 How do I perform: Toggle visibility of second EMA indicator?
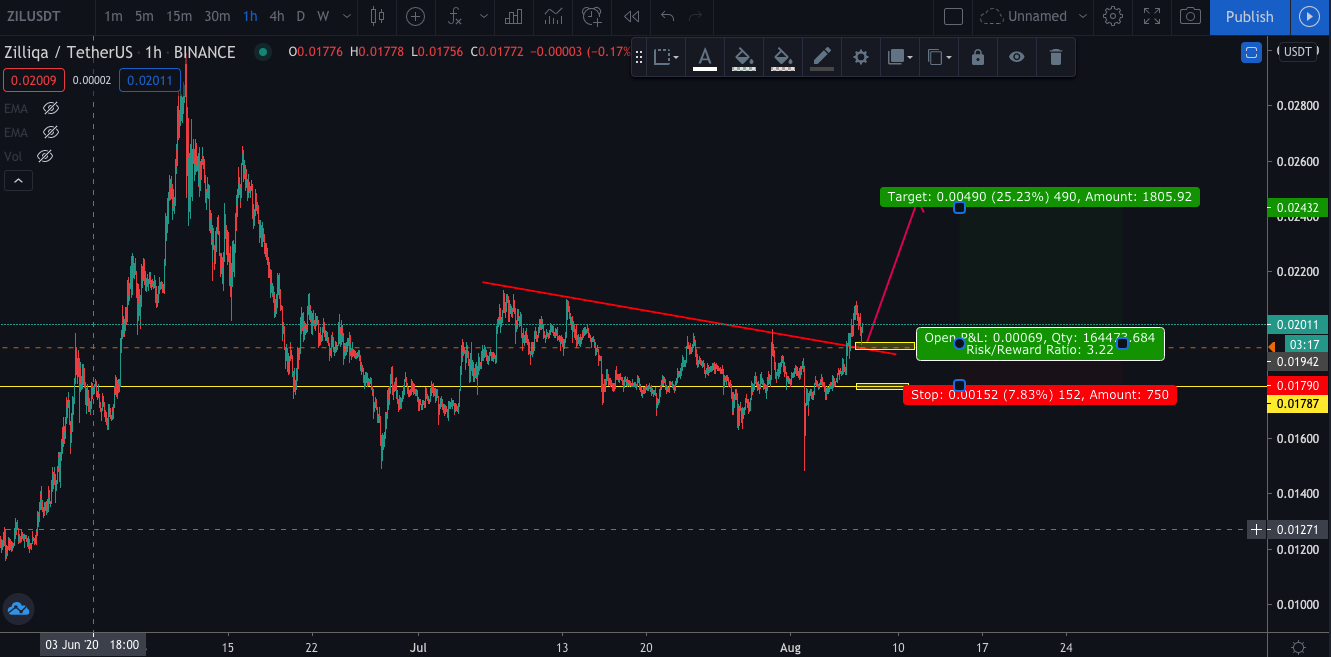coord(51,132)
